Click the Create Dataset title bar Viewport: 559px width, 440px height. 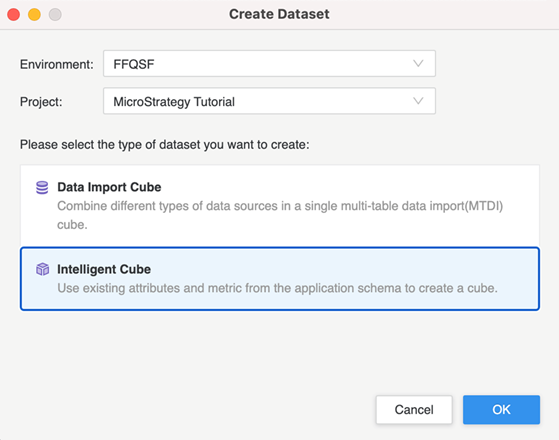point(279,14)
